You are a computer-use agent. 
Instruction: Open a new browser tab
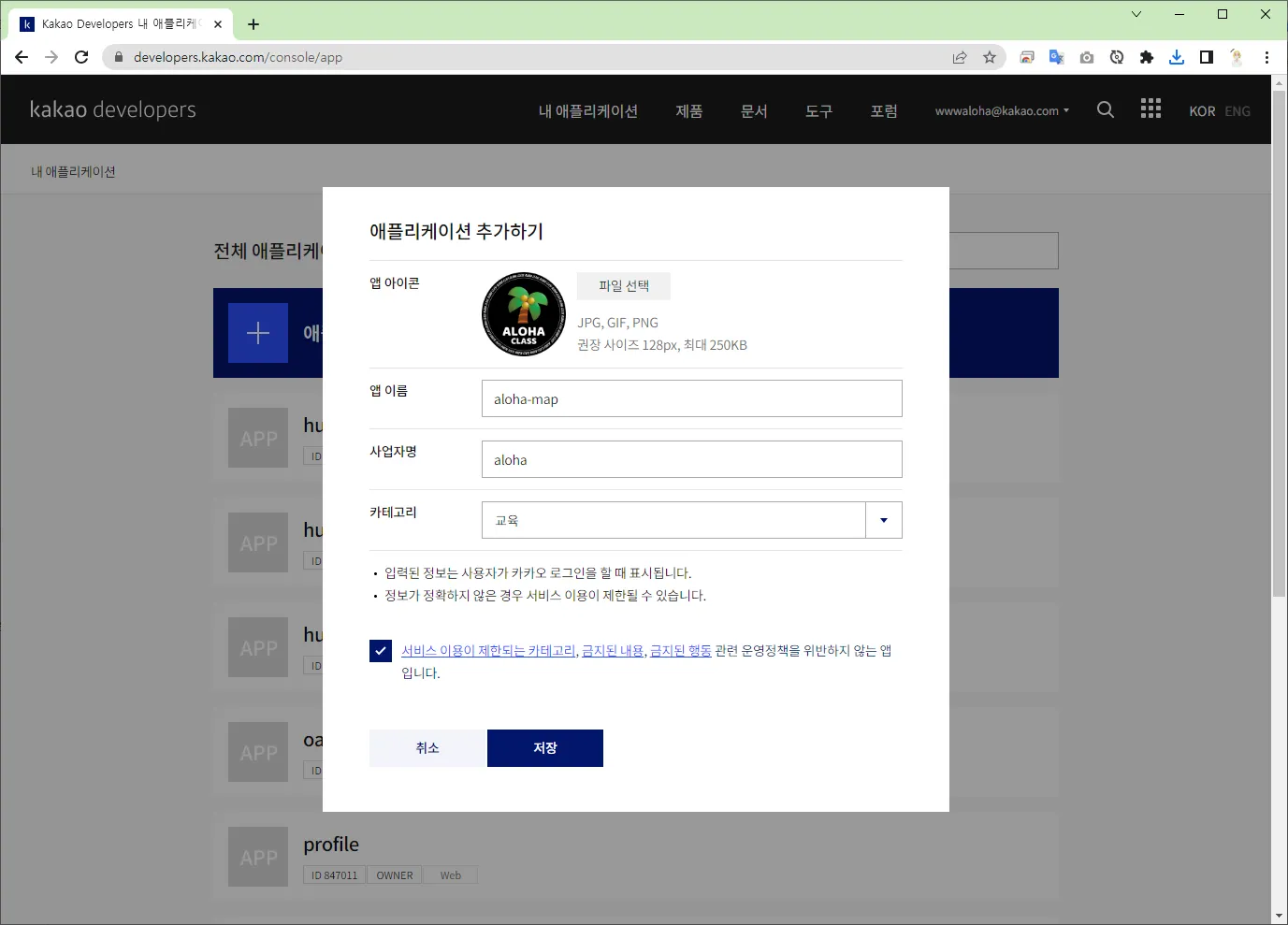(x=253, y=24)
